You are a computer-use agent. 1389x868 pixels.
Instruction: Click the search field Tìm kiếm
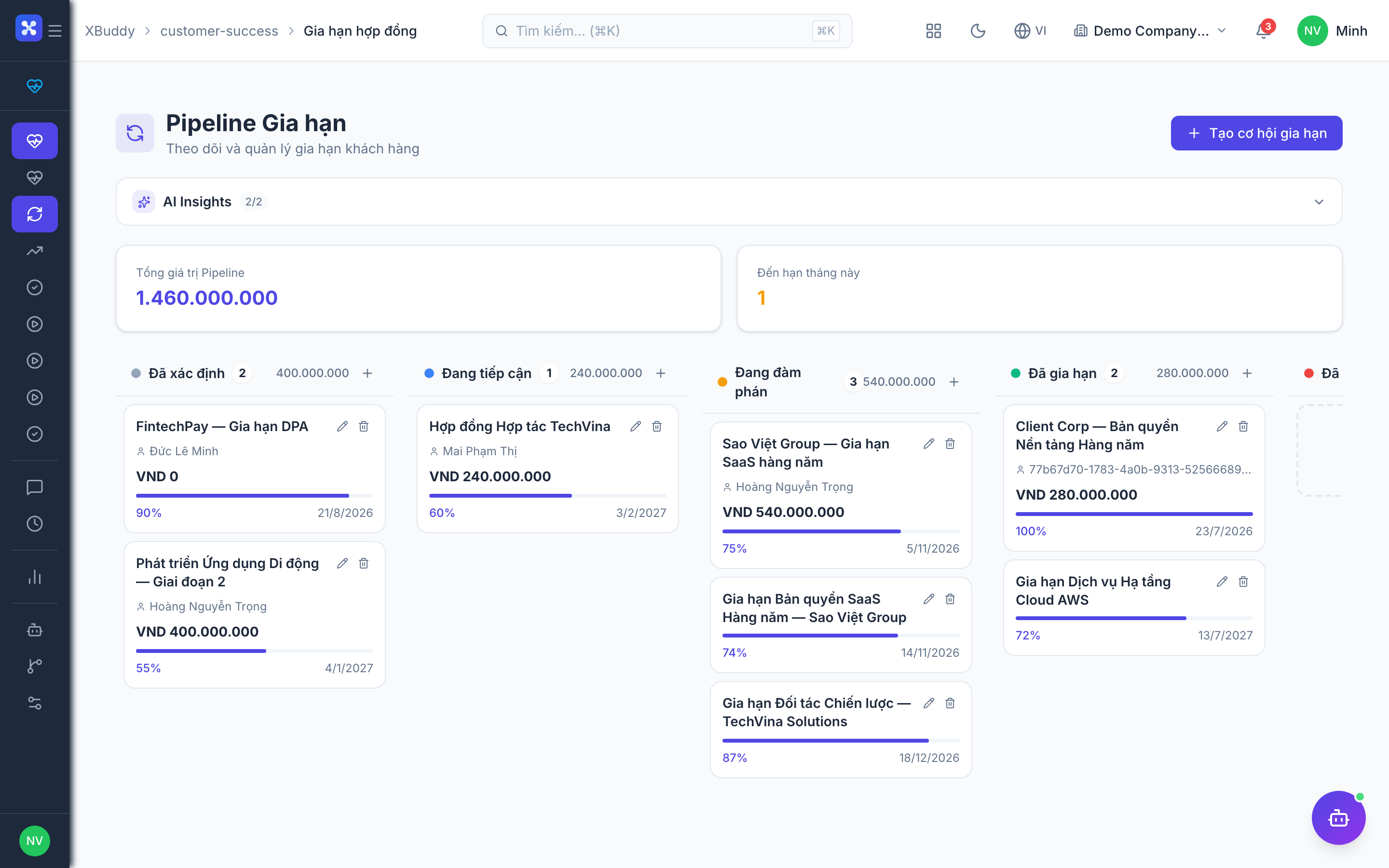coord(667,31)
